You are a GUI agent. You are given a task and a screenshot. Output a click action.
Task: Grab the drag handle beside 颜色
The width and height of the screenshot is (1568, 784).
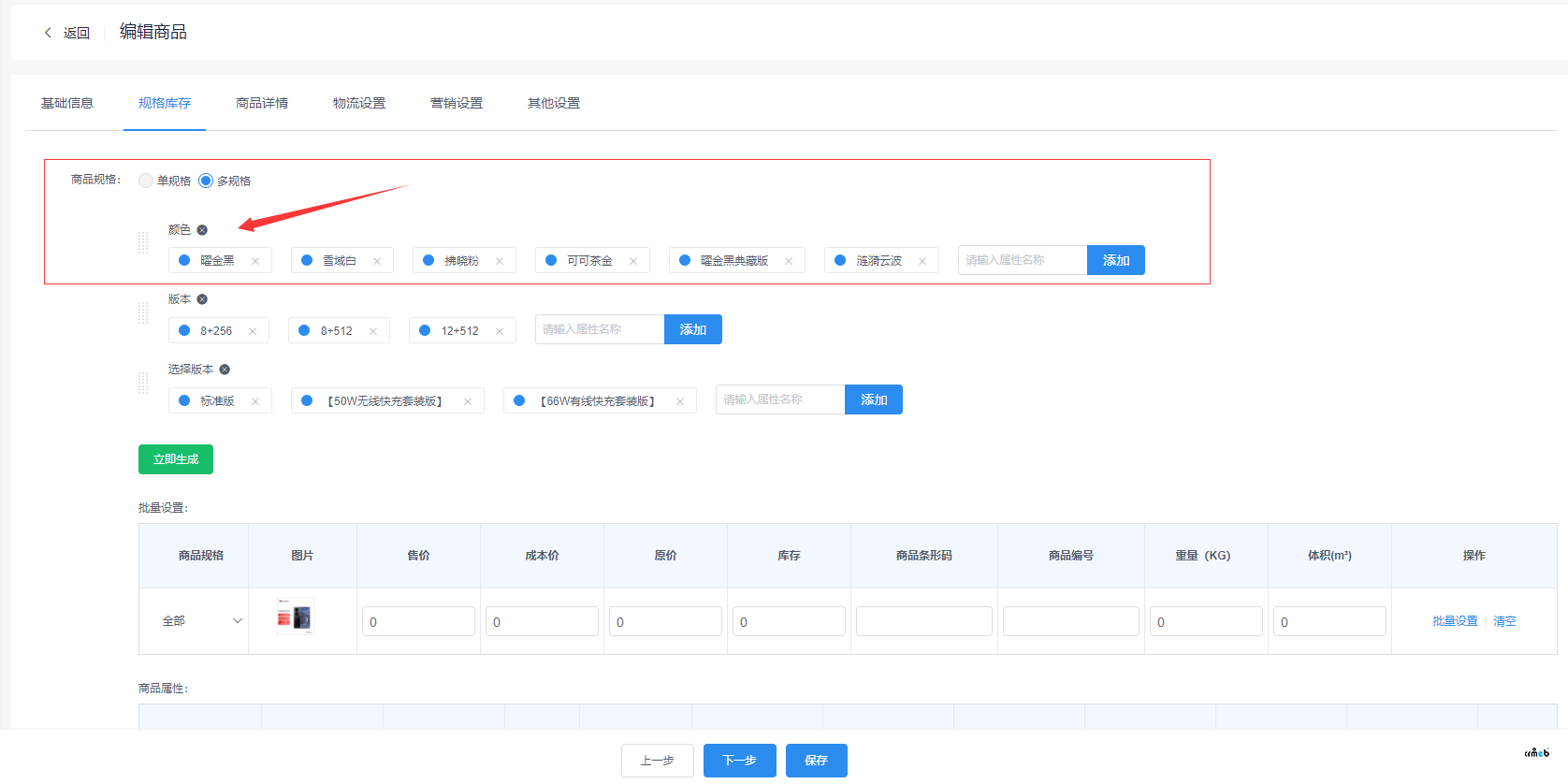coord(143,243)
